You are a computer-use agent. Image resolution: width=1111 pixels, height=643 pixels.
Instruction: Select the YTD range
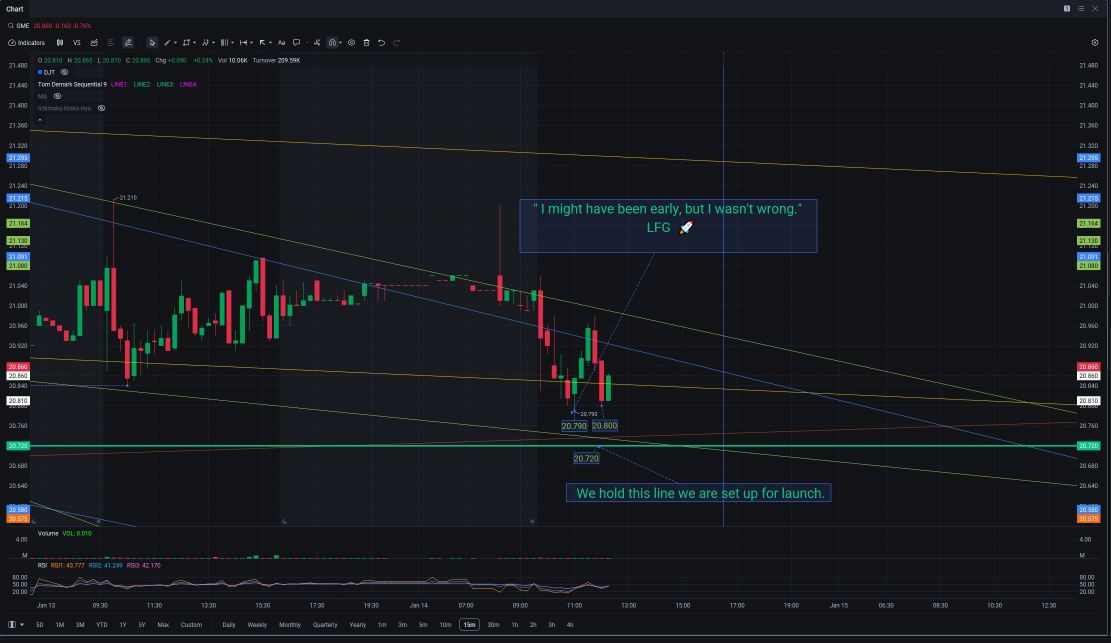tap(101, 625)
